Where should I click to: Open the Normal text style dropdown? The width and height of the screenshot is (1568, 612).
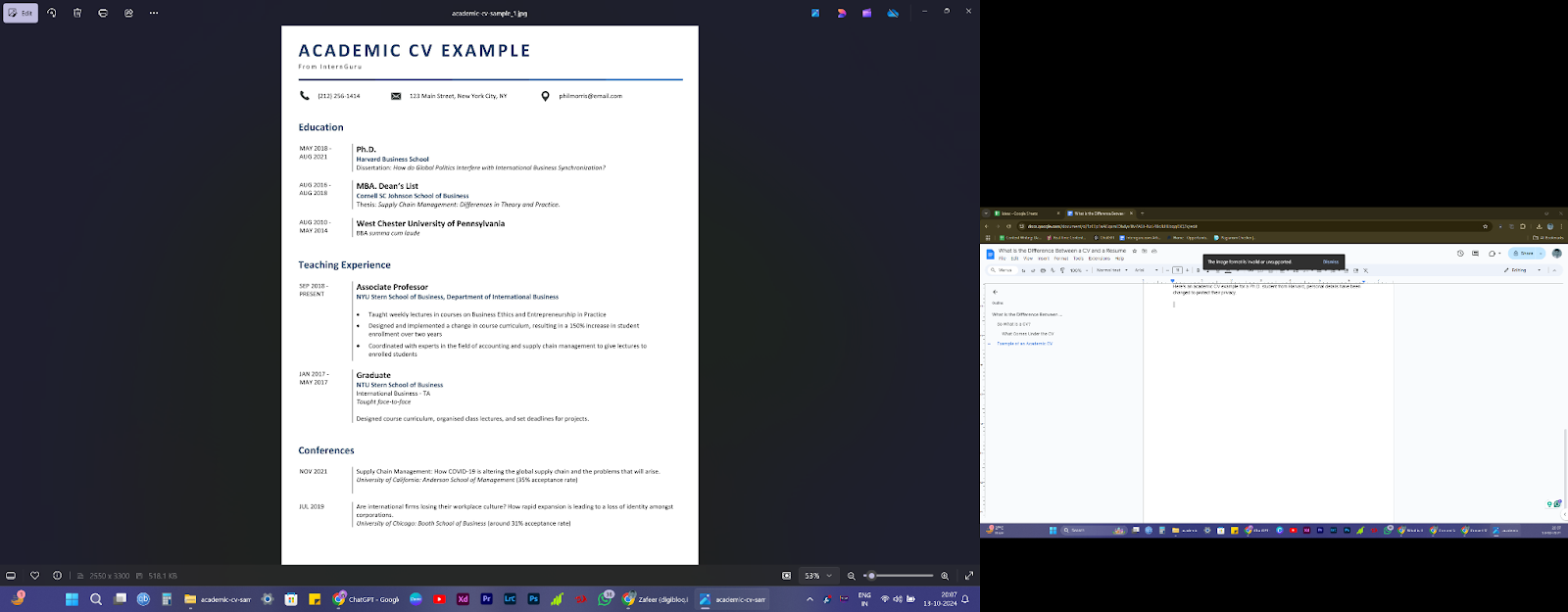(1111, 270)
